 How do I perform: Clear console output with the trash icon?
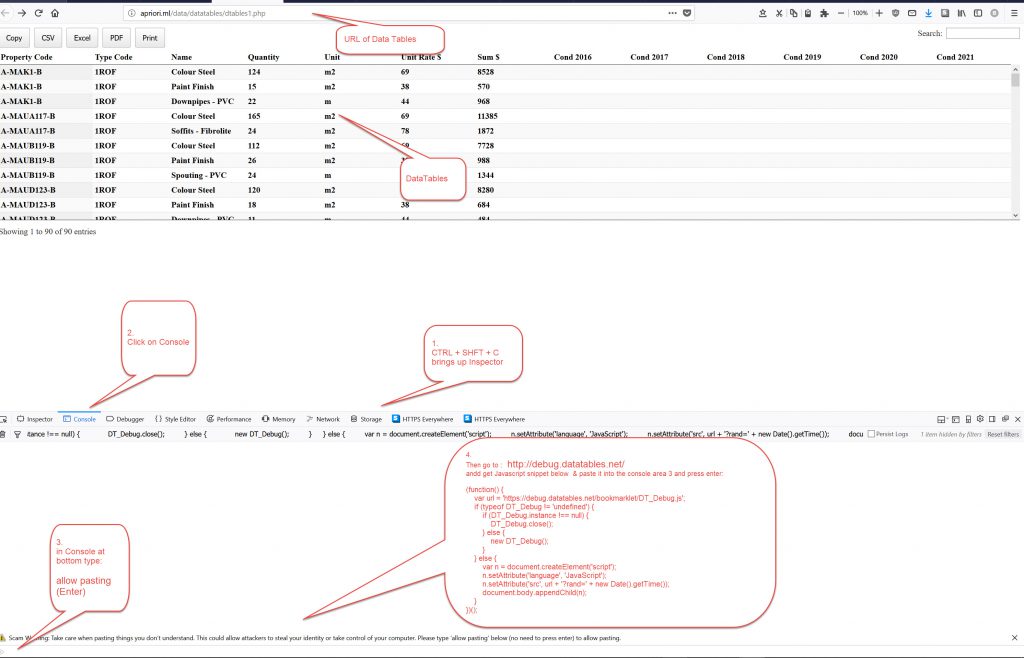4,434
